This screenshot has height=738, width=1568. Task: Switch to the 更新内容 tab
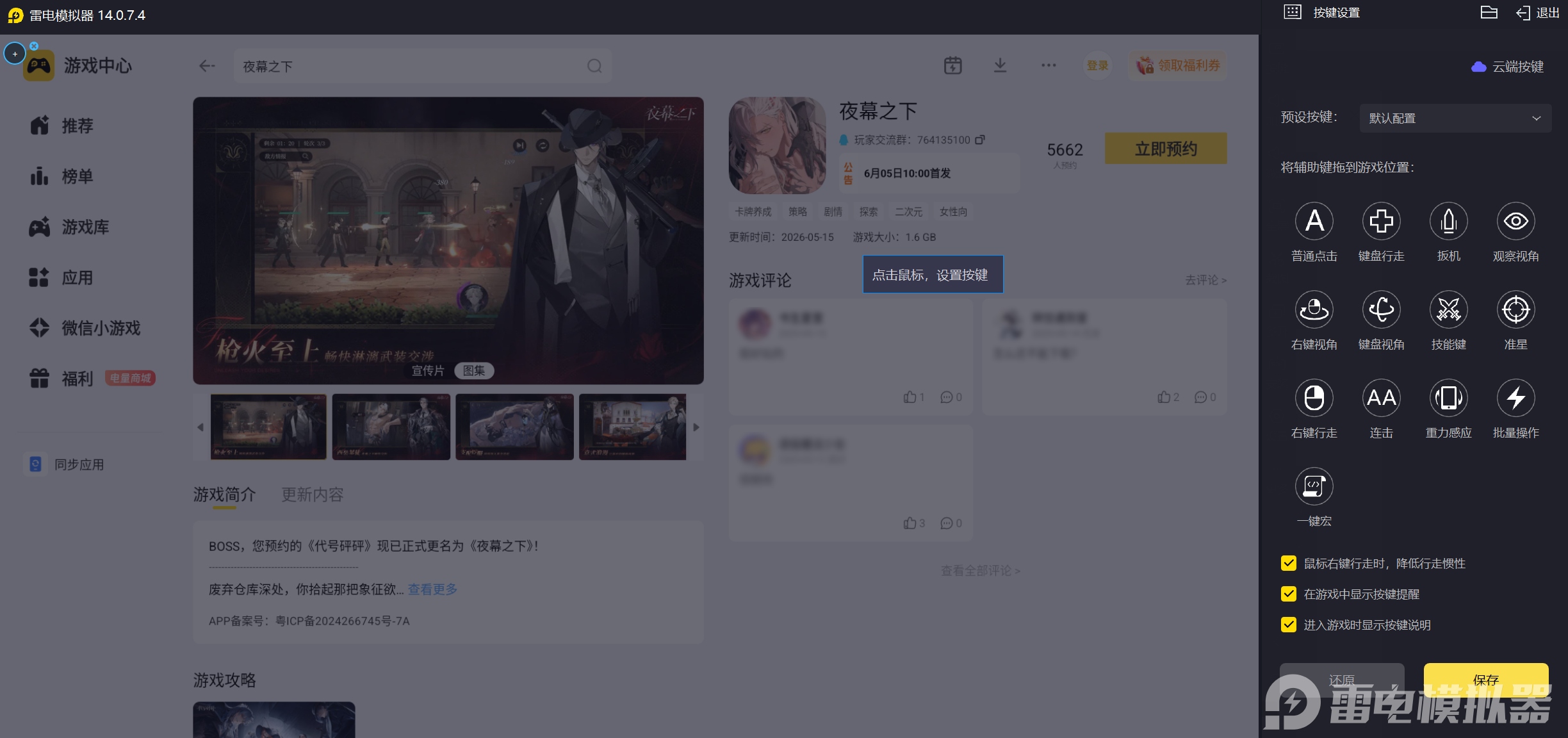[313, 495]
